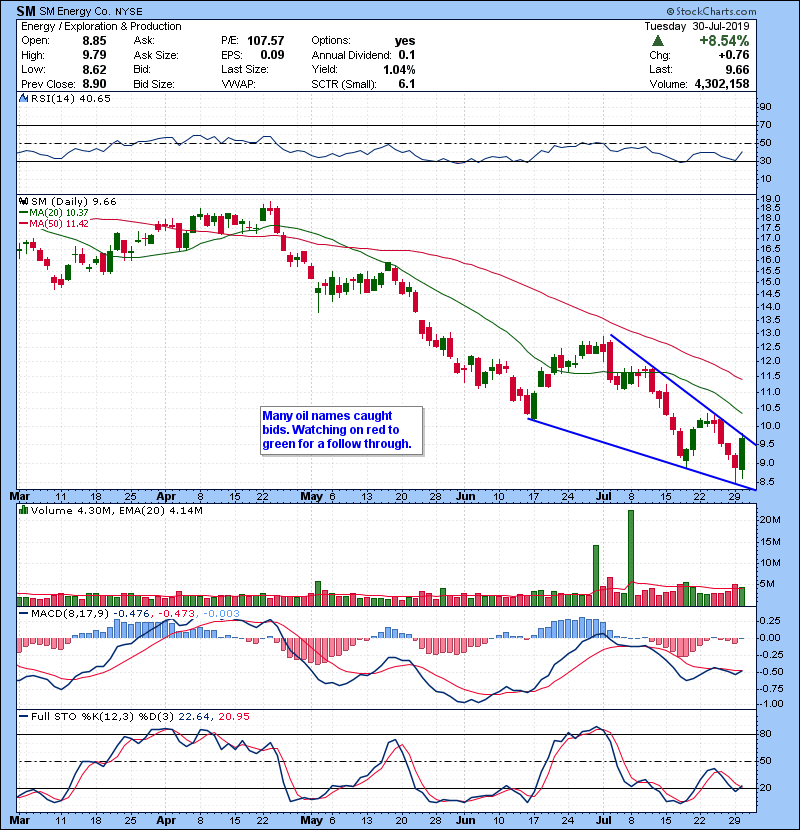The width and height of the screenshot is (800, 830).
Task: Click the SCTR (Small) value 6.1
Action: pos(407,84)
